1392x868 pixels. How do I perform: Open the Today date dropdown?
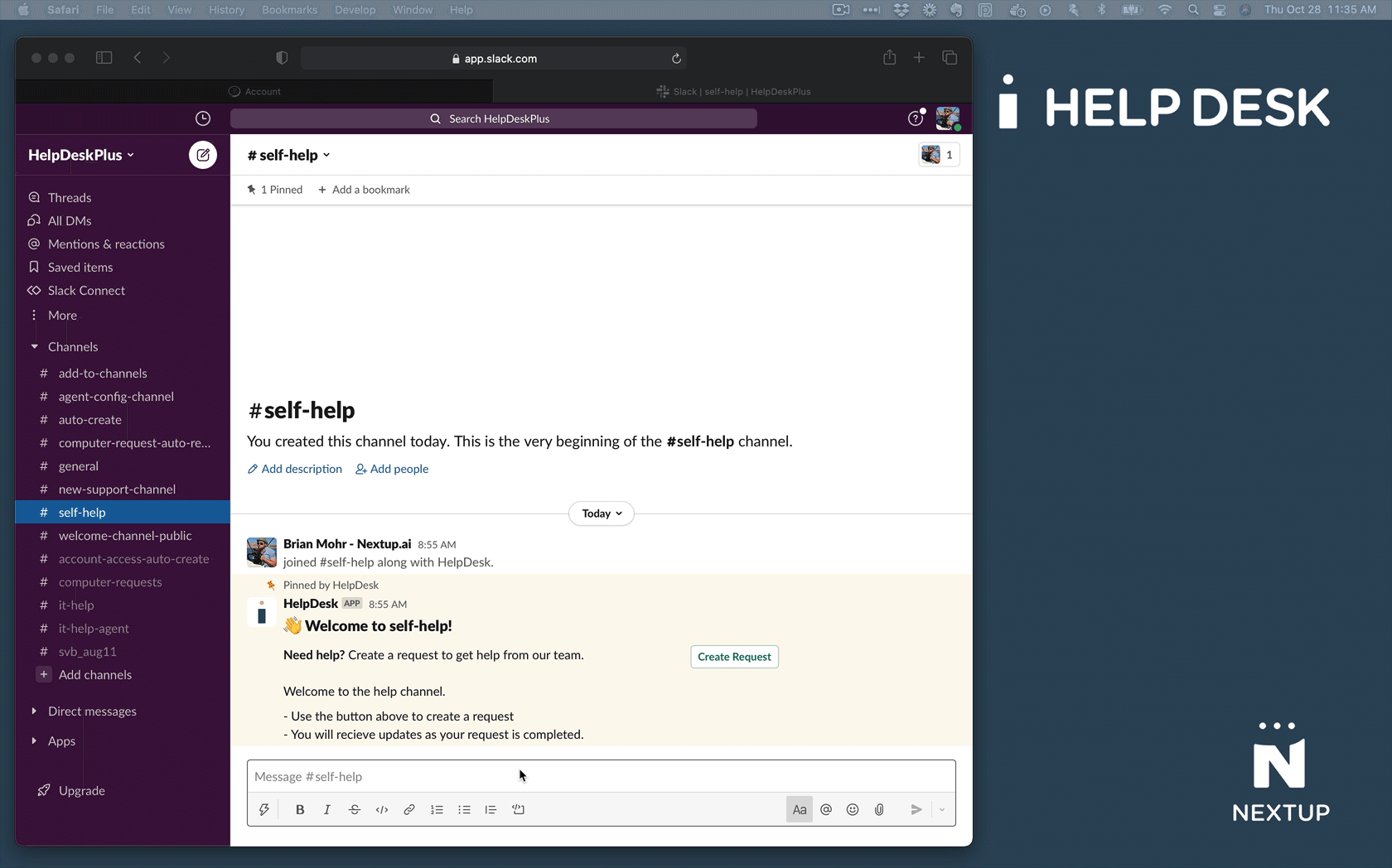point(602,514)
